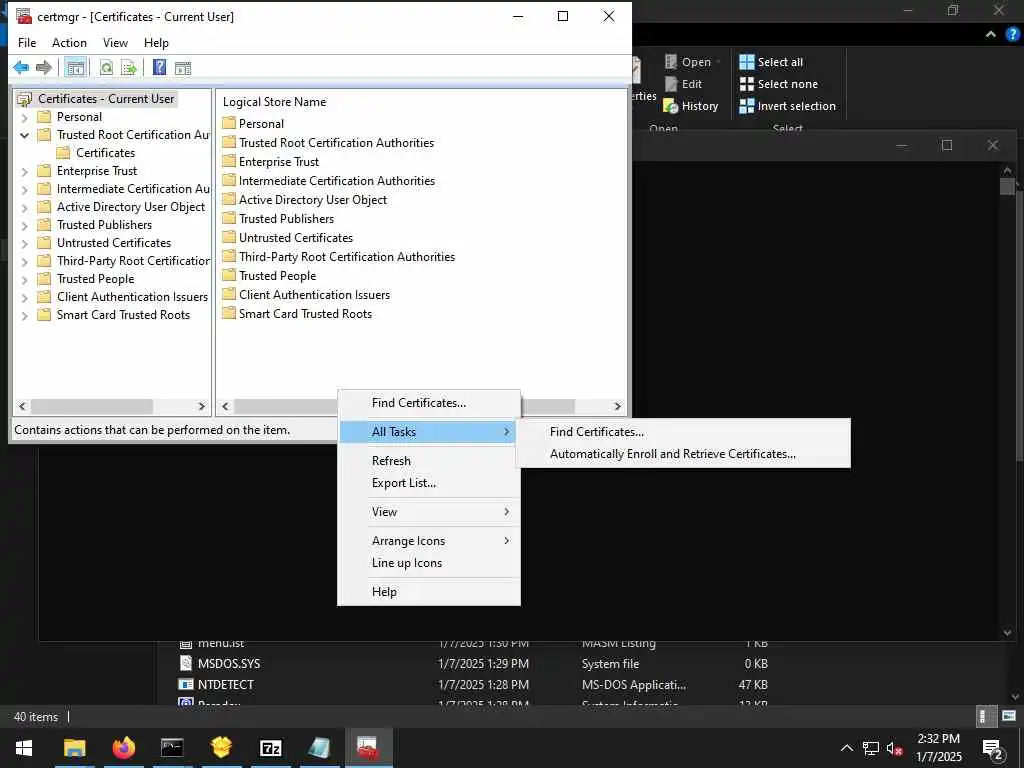The image size is (1024, 768).
Task: Choose Find Certificates... in the All Tasks submenu
Action: pos(683,432)
